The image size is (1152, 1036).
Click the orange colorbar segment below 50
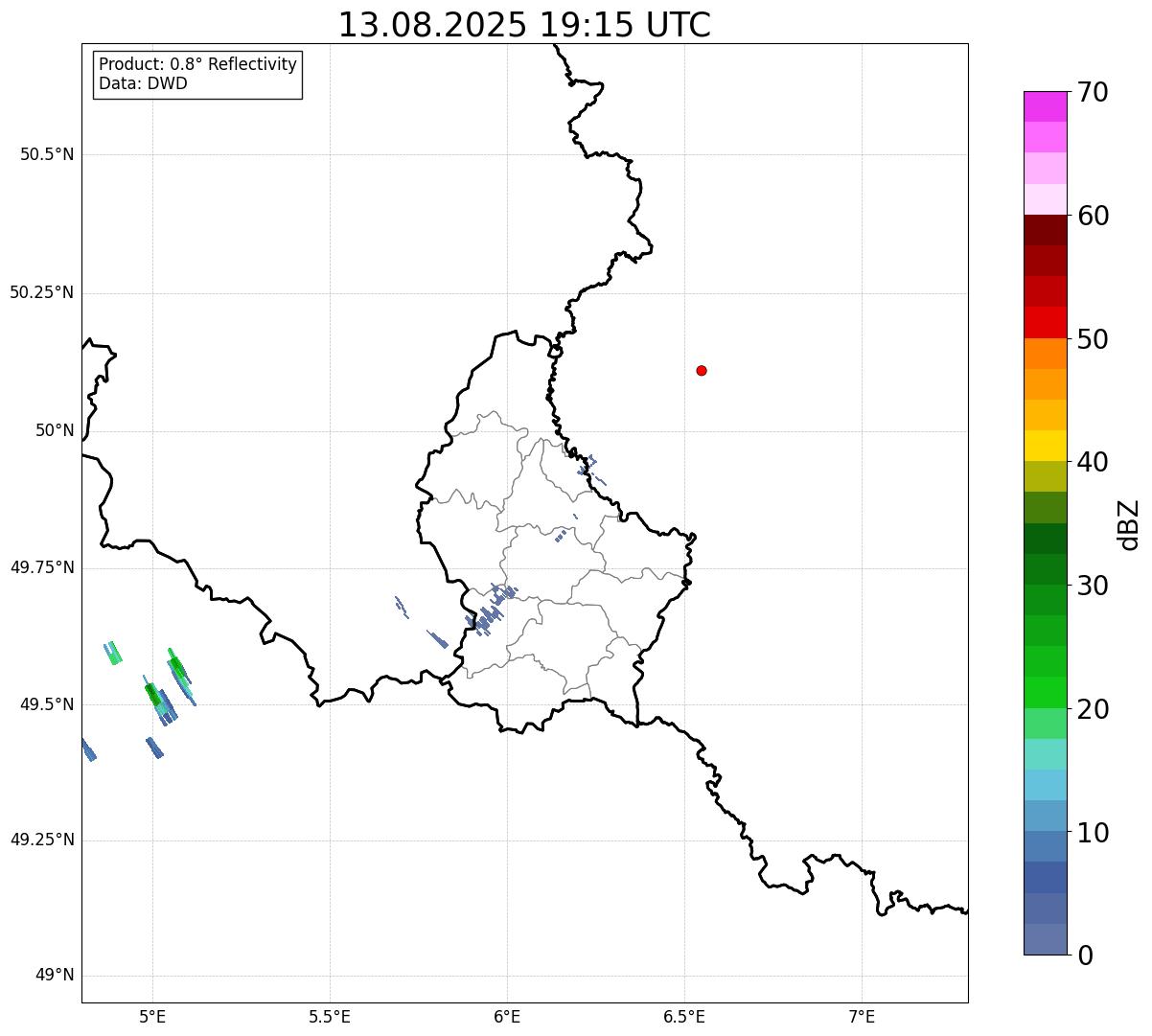coord(1045,354)
